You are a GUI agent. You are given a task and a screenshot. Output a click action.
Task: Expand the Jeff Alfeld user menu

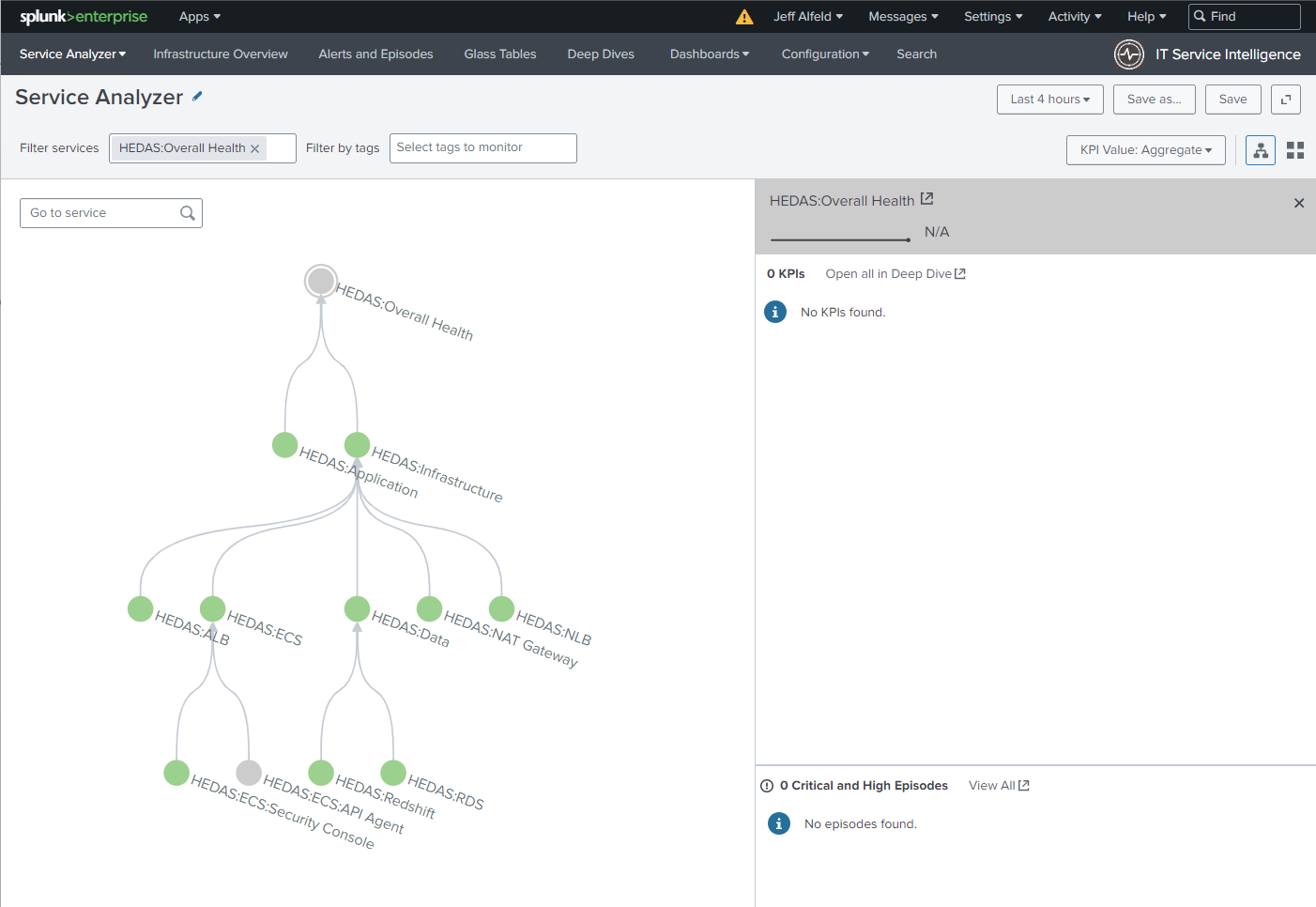(x=808, y=17)
